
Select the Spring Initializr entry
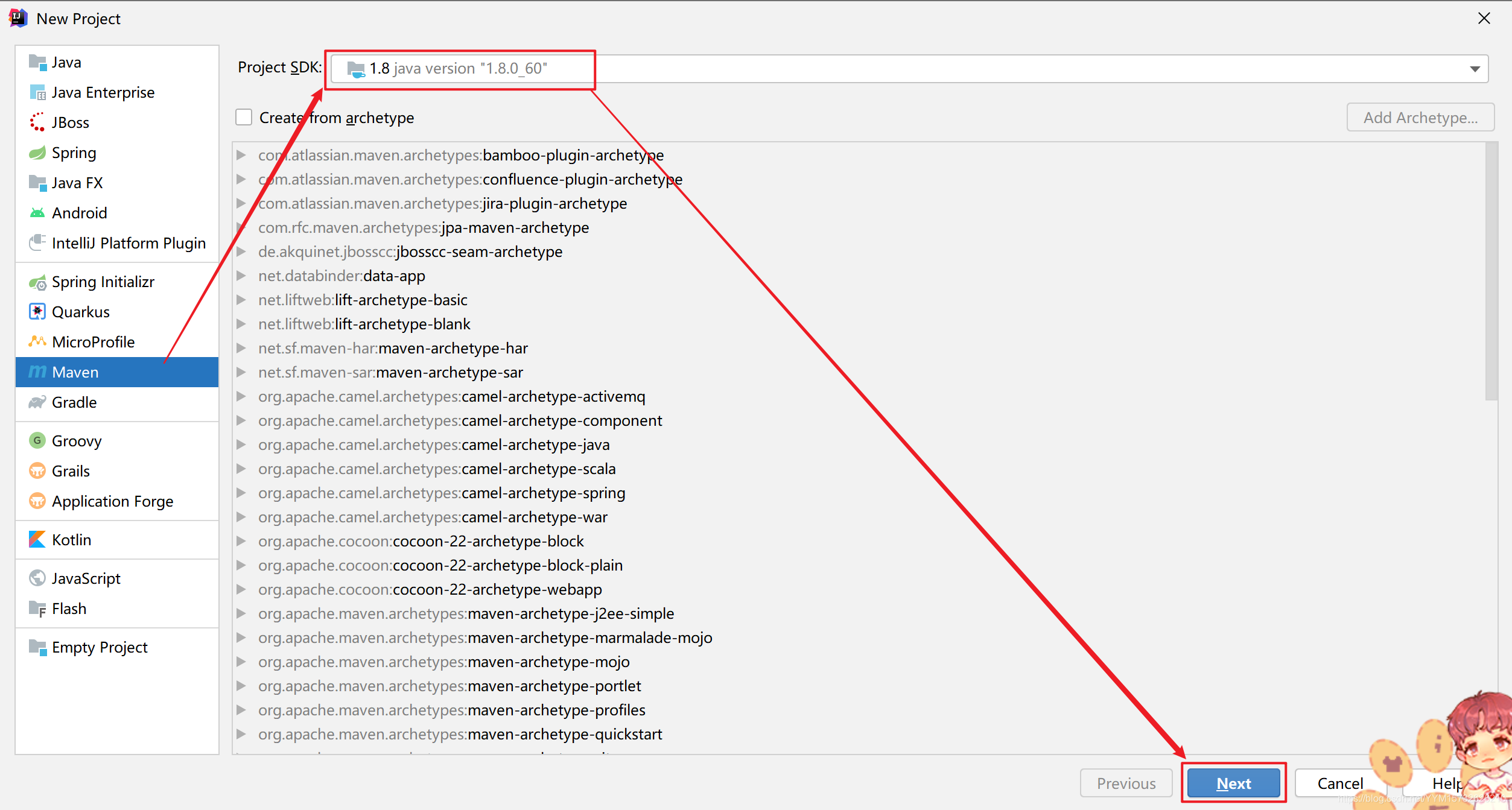[x=117, y=282]
